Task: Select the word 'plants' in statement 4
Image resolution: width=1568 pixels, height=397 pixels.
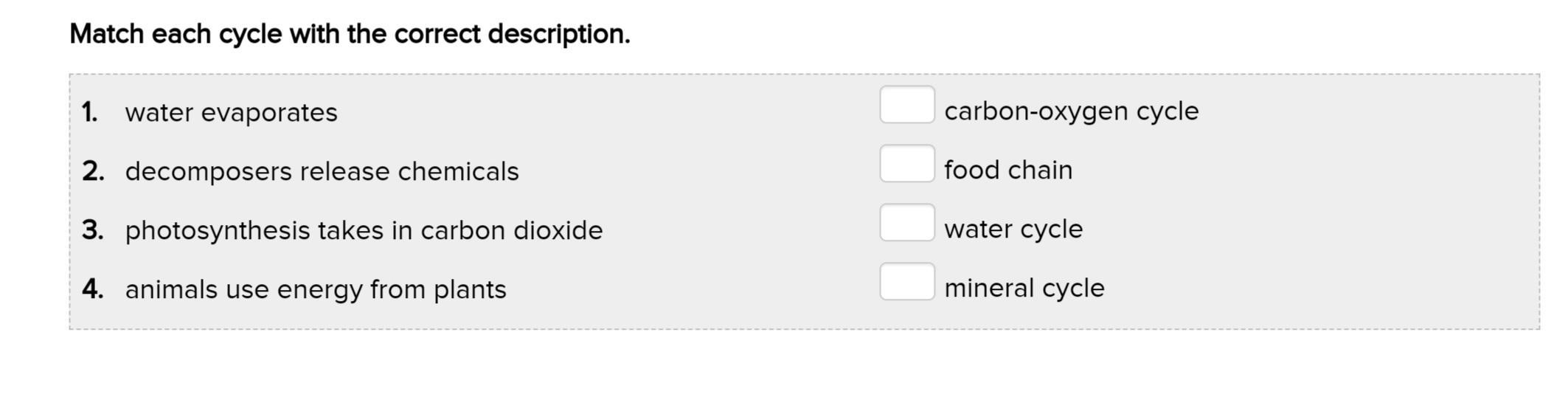Action: [470, 290]
